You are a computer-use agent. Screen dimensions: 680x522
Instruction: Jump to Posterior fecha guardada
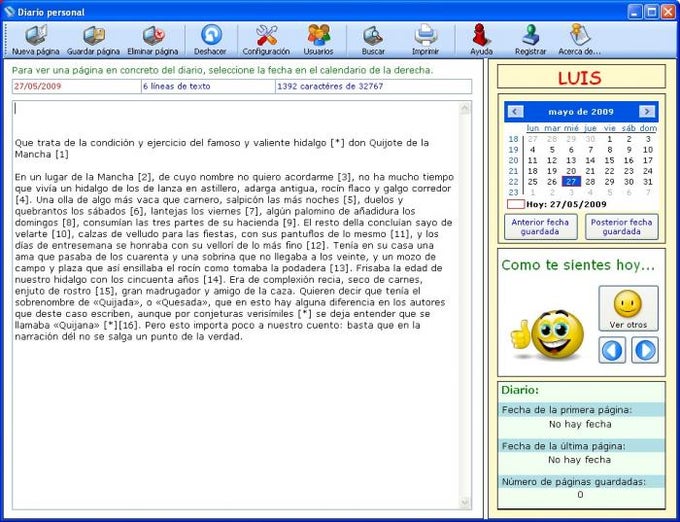point(621,227)
